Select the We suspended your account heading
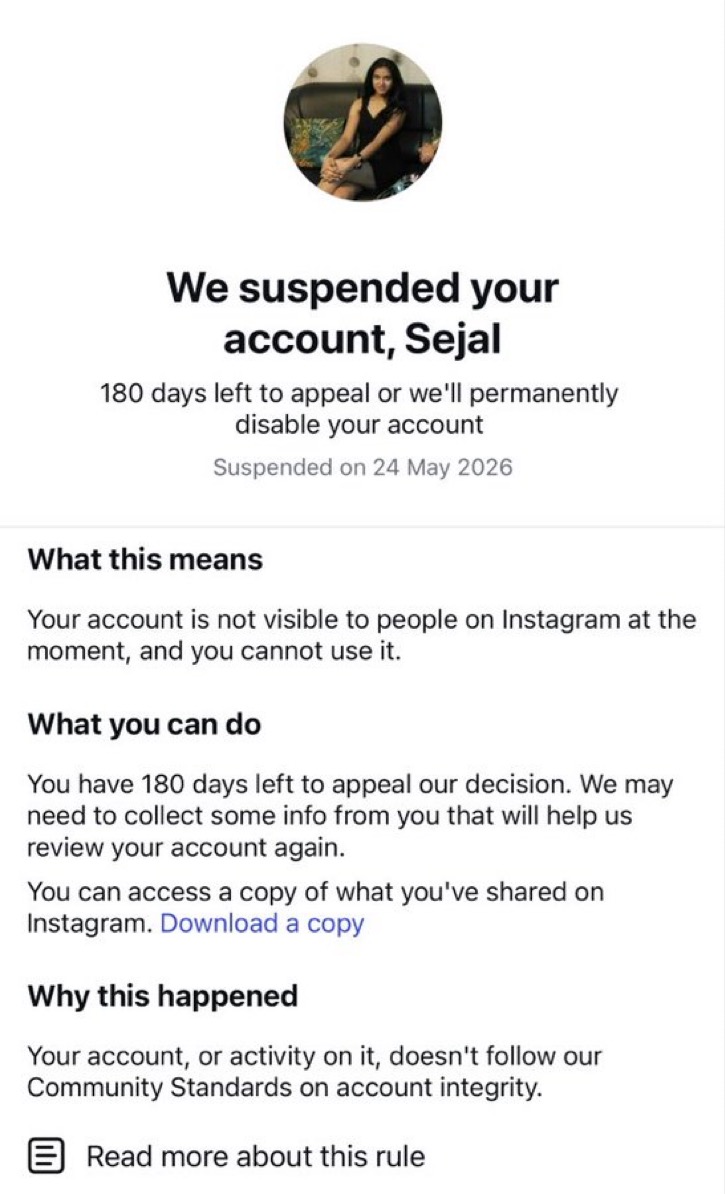 coord(362,312)
